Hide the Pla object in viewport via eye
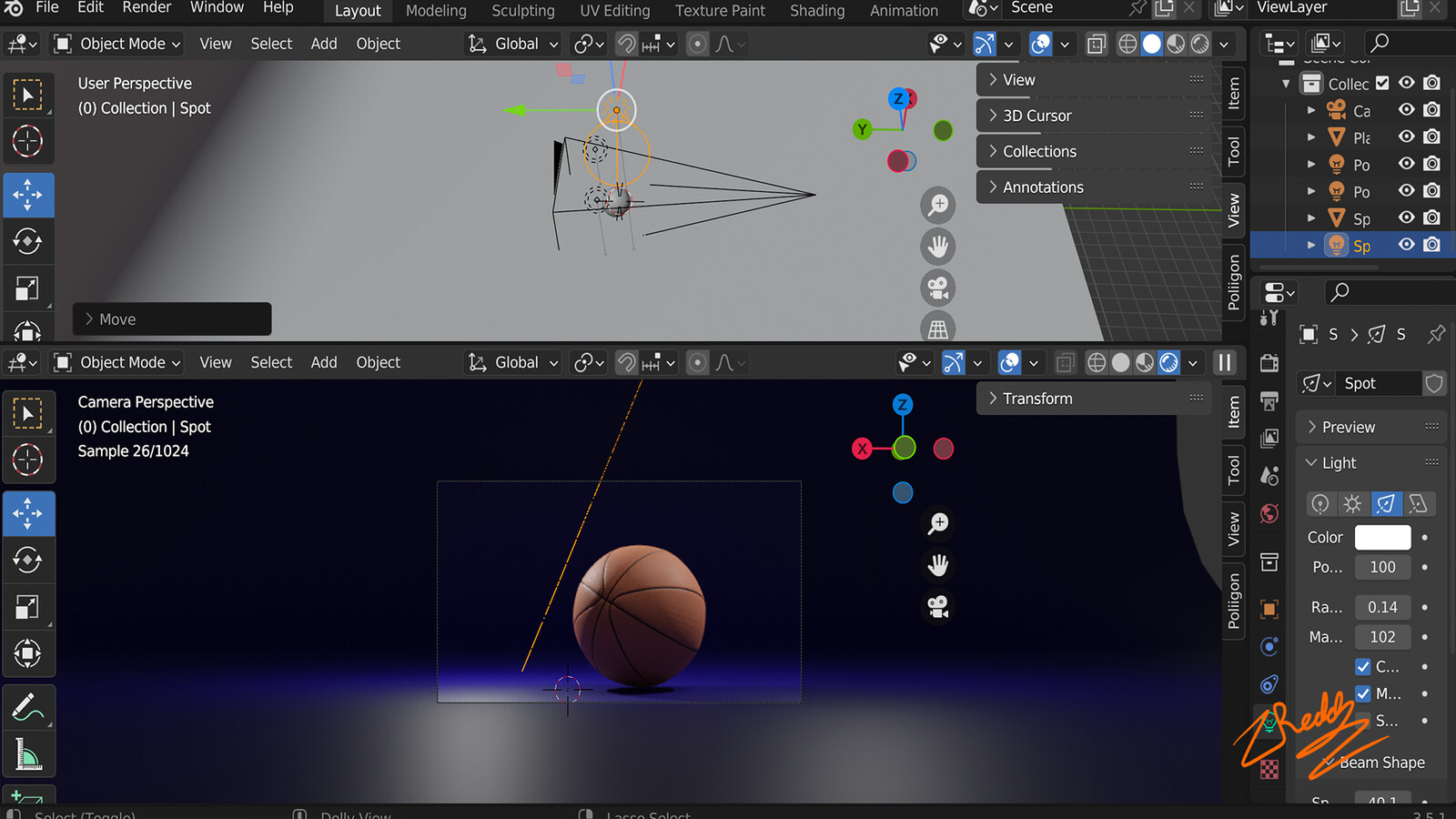 [x=1407, y=137]
